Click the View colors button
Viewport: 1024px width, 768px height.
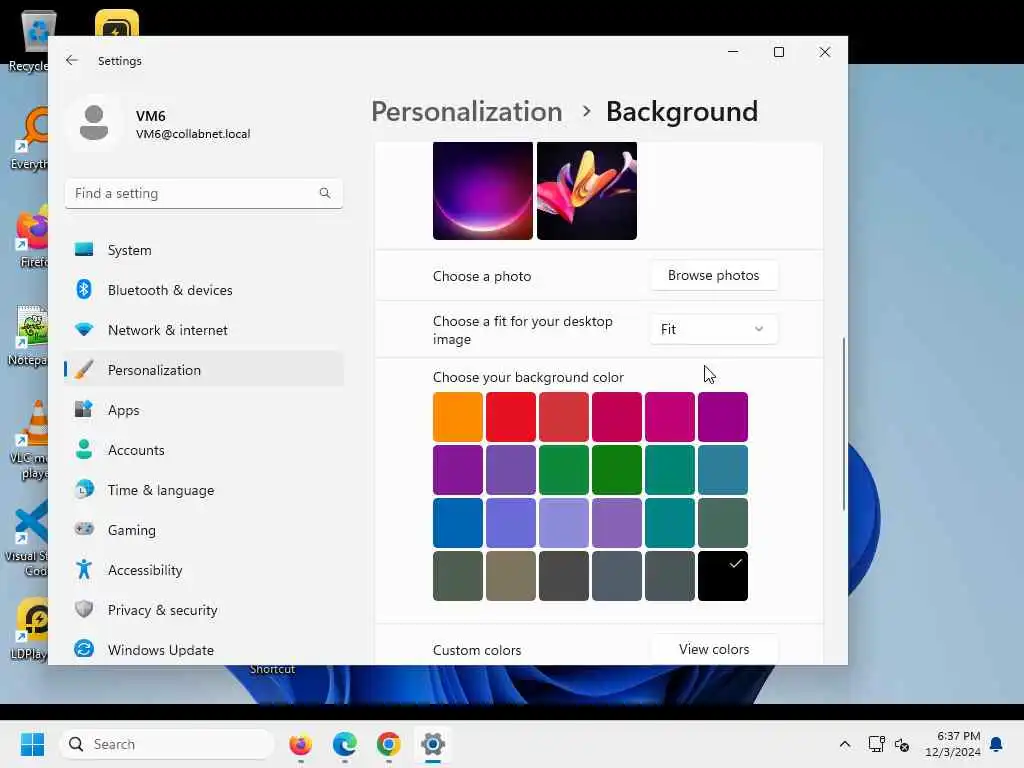(713, 649)
